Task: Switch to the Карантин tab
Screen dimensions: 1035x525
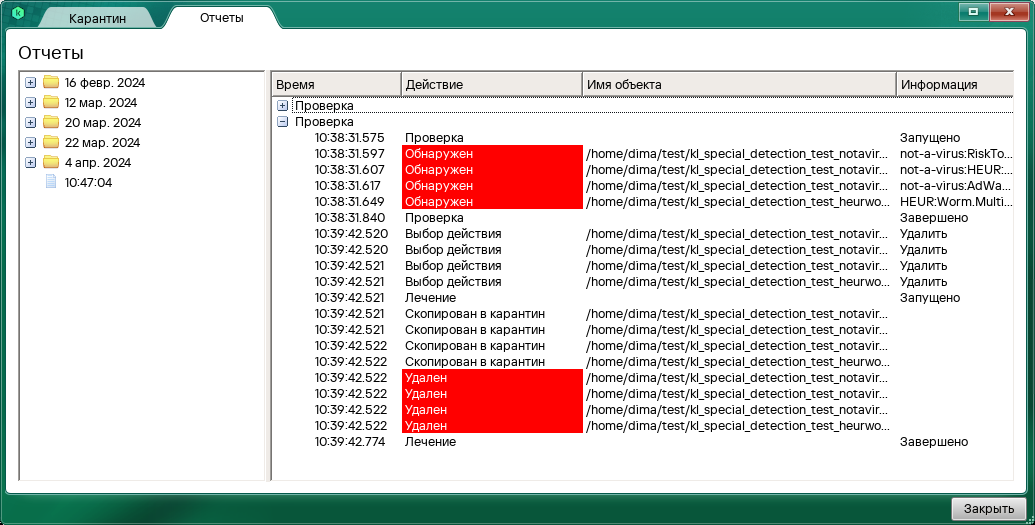Action: 97,19
